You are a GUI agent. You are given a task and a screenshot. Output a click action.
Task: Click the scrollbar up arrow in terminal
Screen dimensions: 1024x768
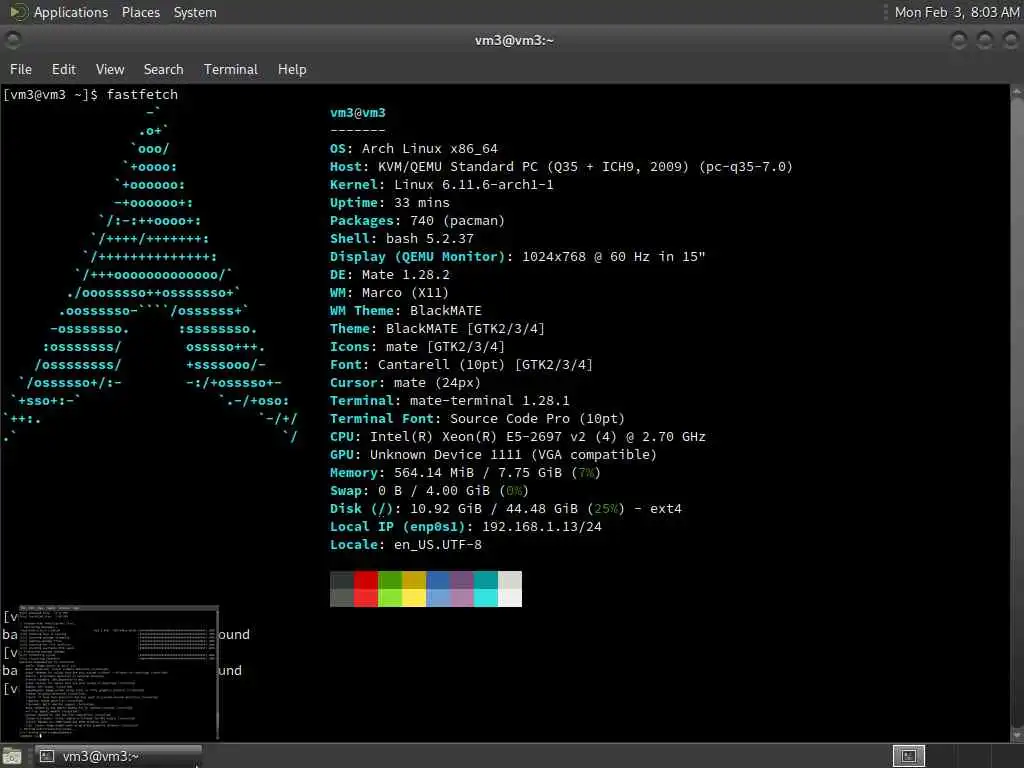coord(1017,92)
